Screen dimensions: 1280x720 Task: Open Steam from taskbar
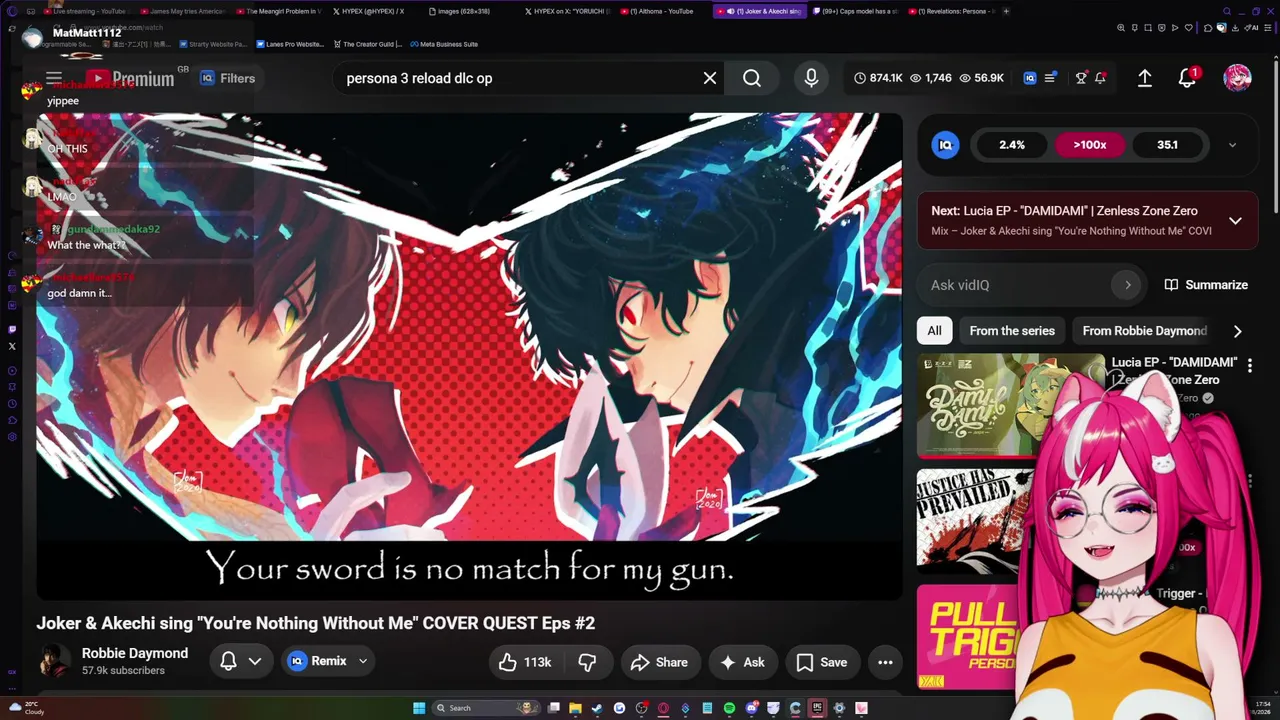point(597,708)
